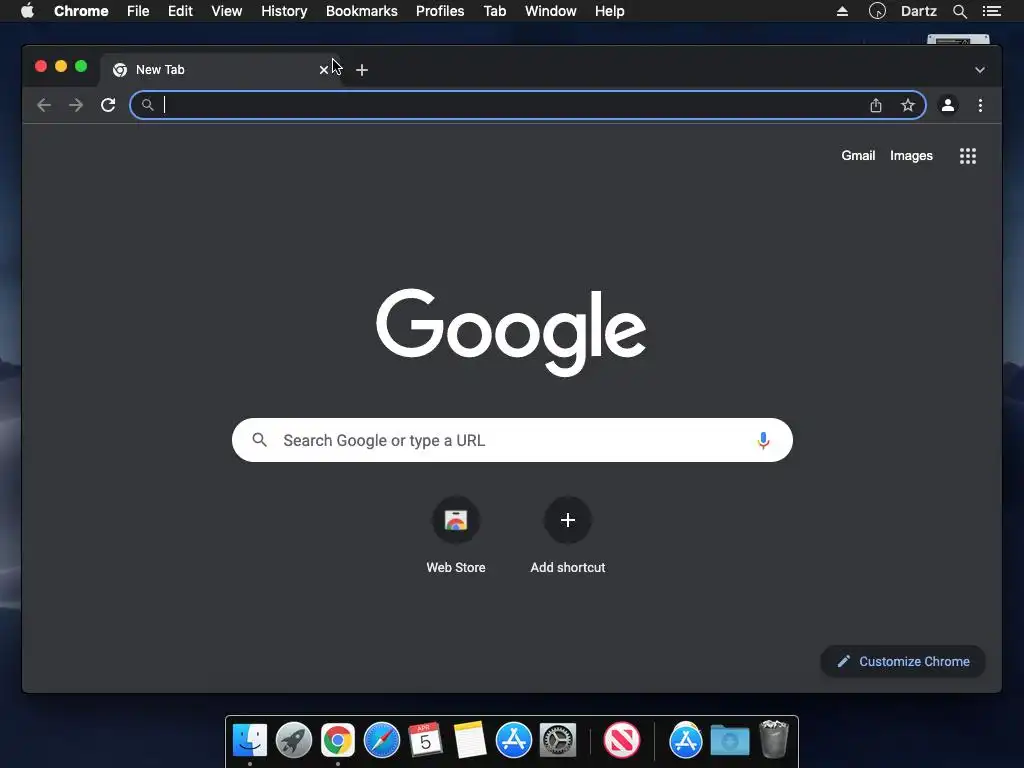Click the Images link
This screenshot has width=1024, height=768.
coord(911,155)
